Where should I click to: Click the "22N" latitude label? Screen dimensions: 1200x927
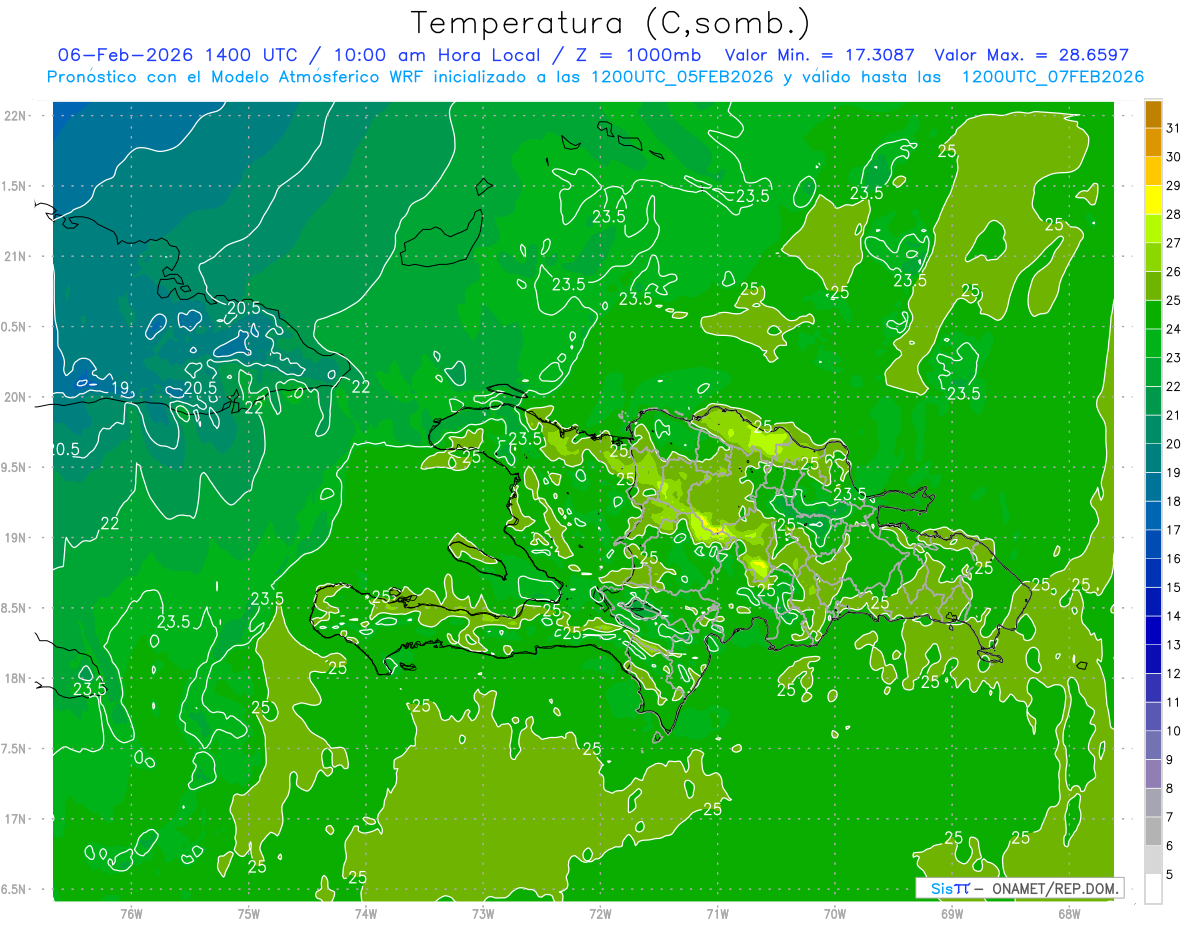14,116
